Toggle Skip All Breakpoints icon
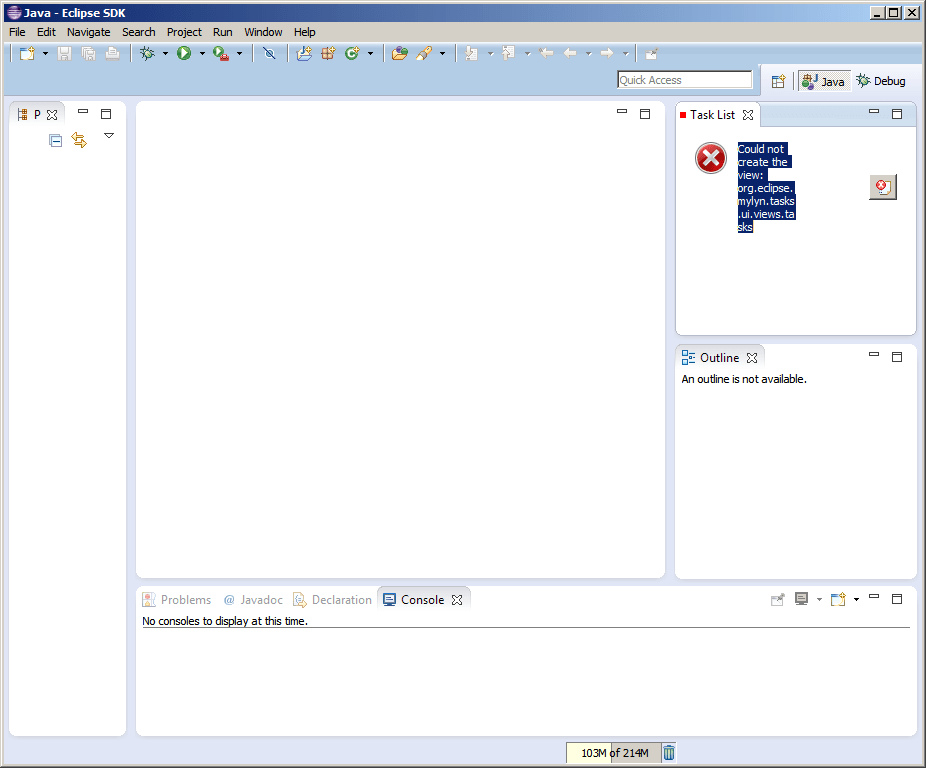The image size is (926, 768). (x=269, y=54)
